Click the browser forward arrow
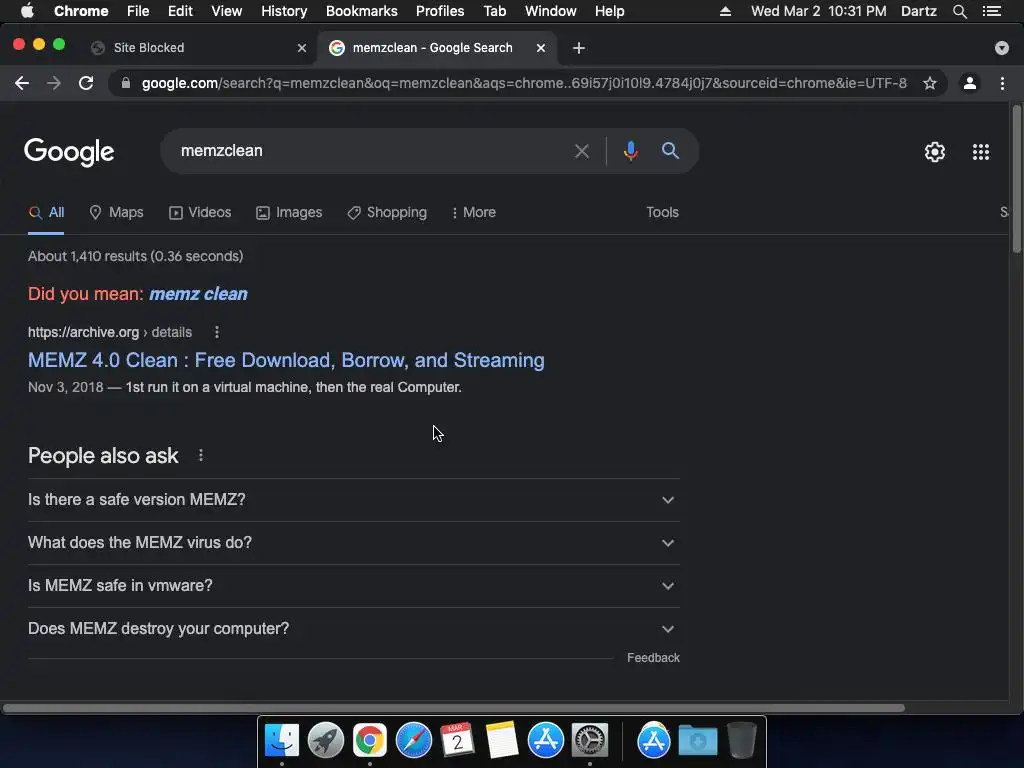Viewport: 1024px width, 768px height. (x=54, y=83)
